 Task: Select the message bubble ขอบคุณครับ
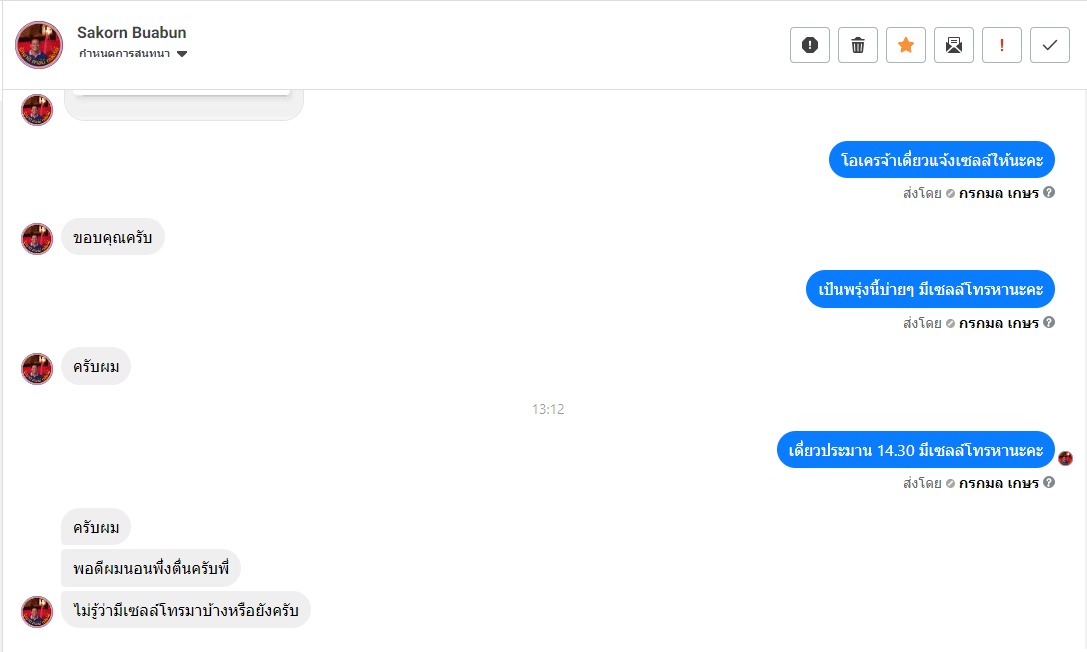point(112,237)
